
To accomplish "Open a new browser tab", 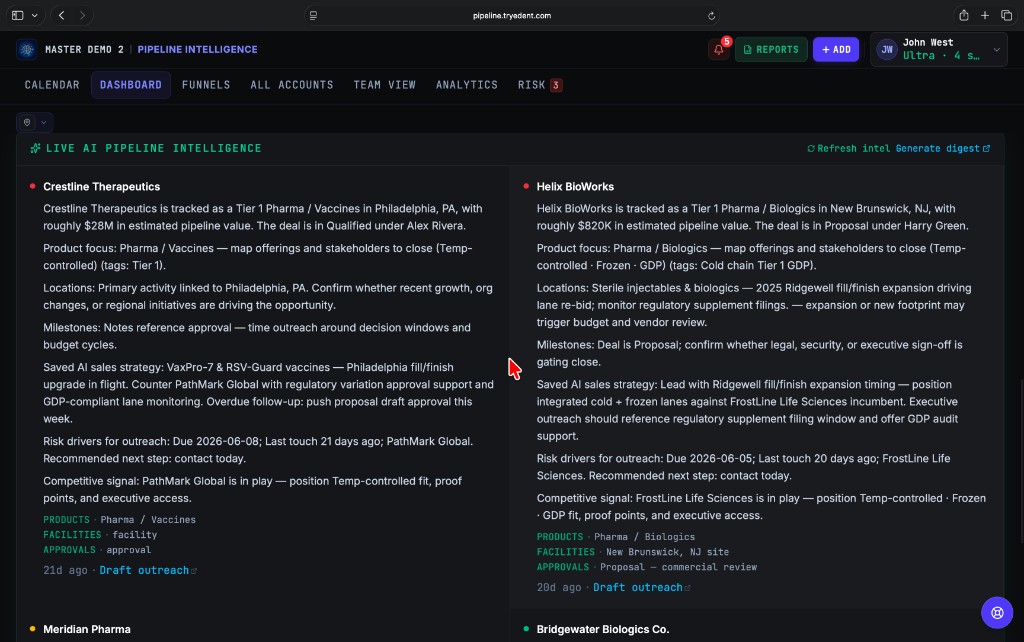I will pos(985,15).
